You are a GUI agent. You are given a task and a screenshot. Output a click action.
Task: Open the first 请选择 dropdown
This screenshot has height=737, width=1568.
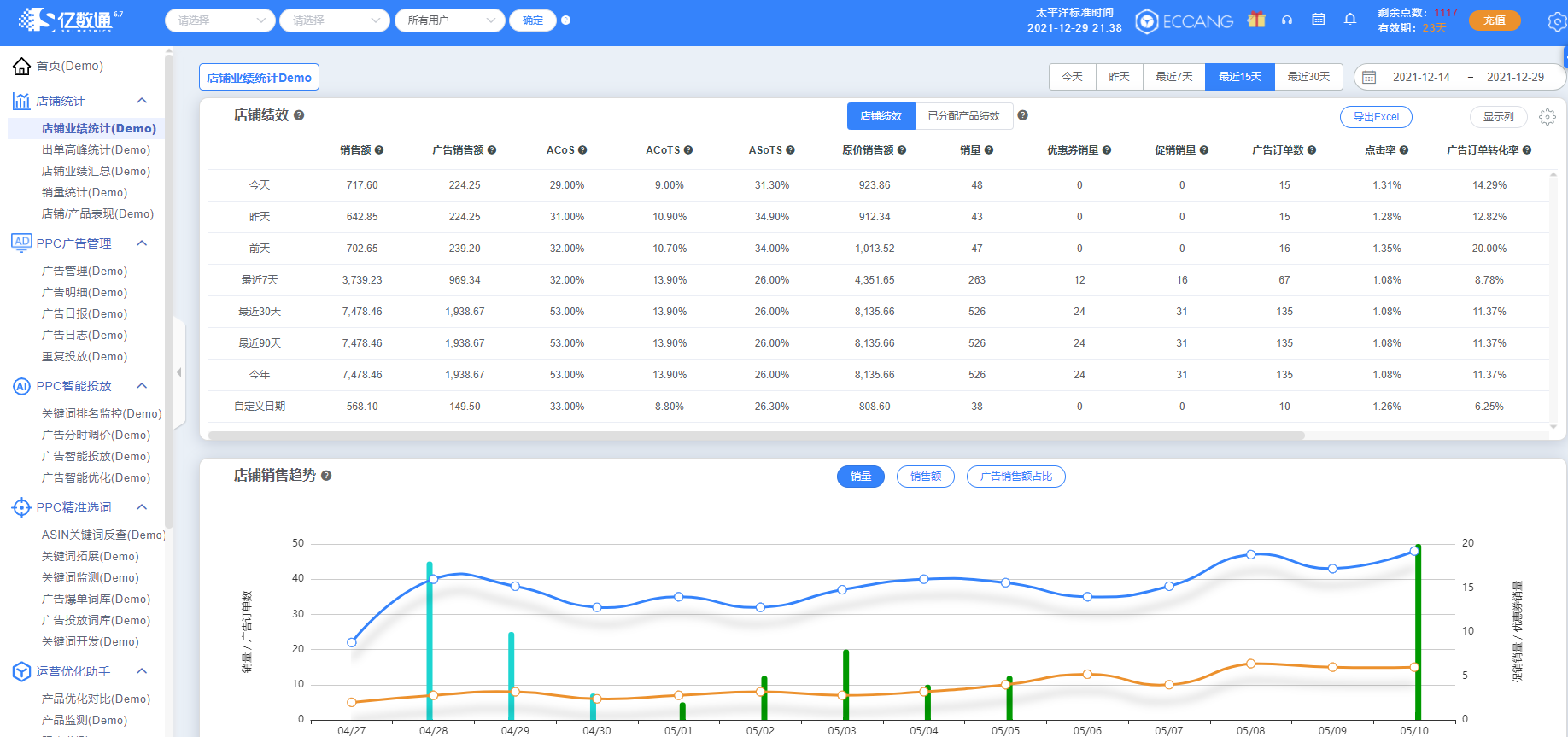tap(220, 20)
